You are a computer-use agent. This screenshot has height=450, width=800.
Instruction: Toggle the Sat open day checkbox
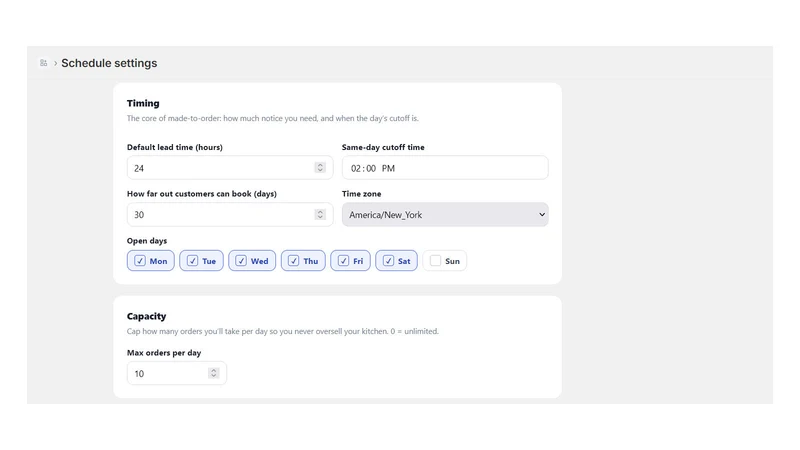pos(388,261)
